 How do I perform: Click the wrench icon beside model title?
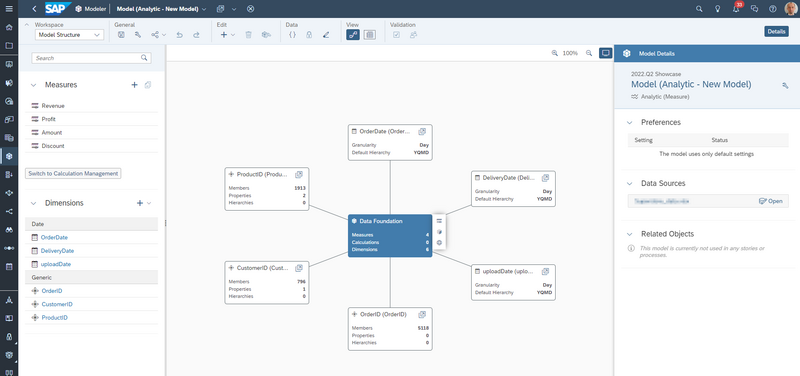(x=785, y=85)
